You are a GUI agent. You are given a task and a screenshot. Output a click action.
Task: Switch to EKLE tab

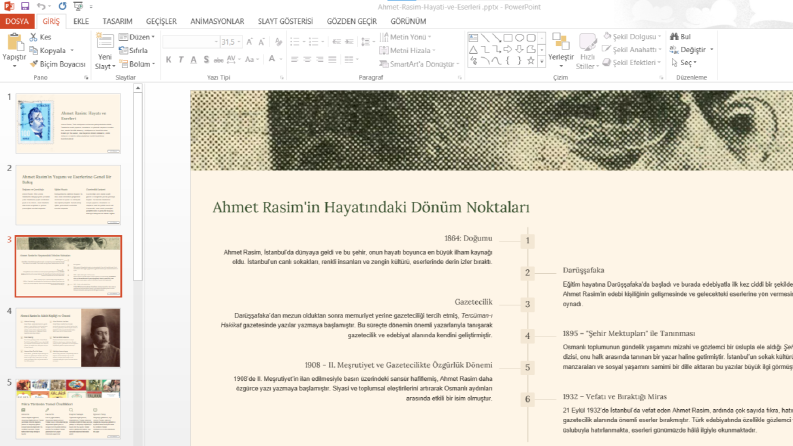[x=81, y=21]
